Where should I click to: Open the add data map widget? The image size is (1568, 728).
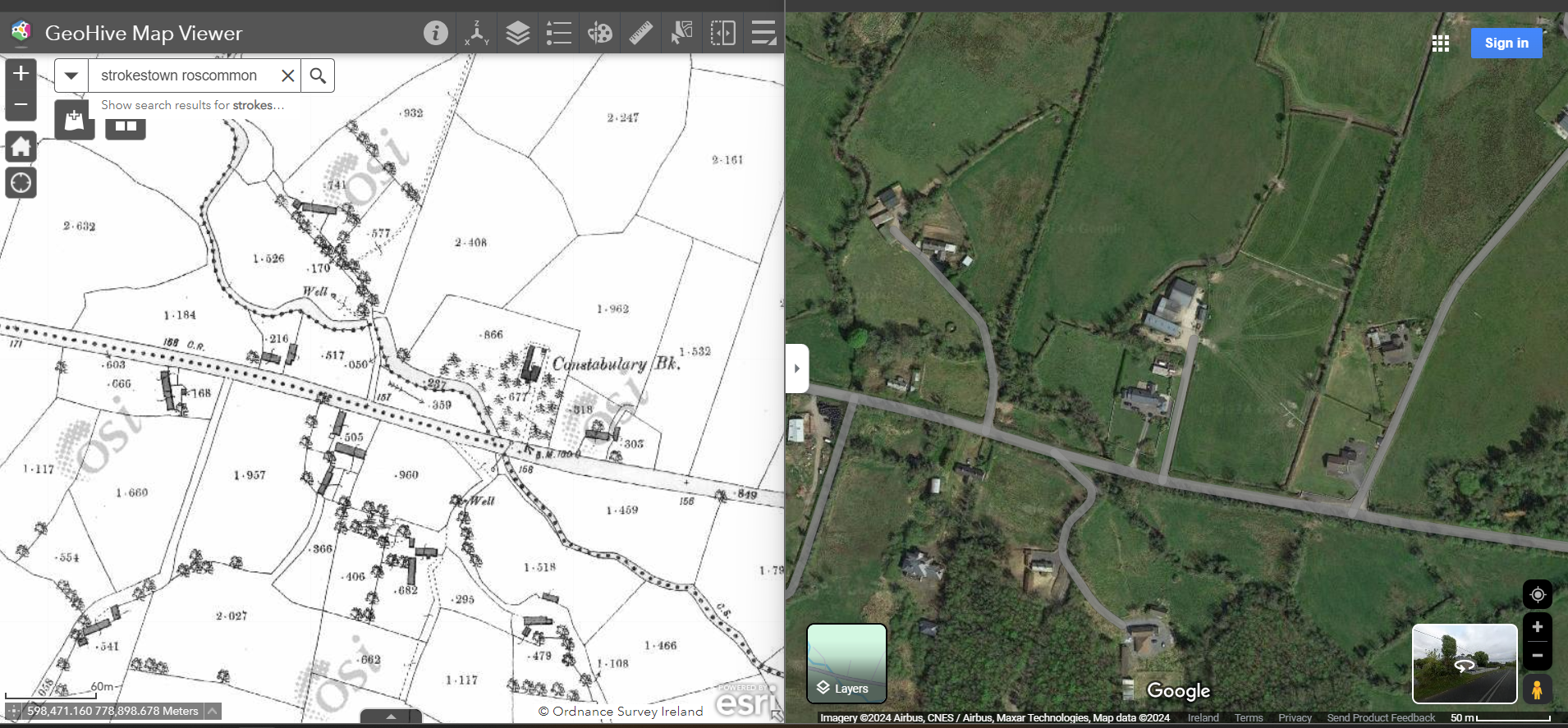click(x=75, y=120)
